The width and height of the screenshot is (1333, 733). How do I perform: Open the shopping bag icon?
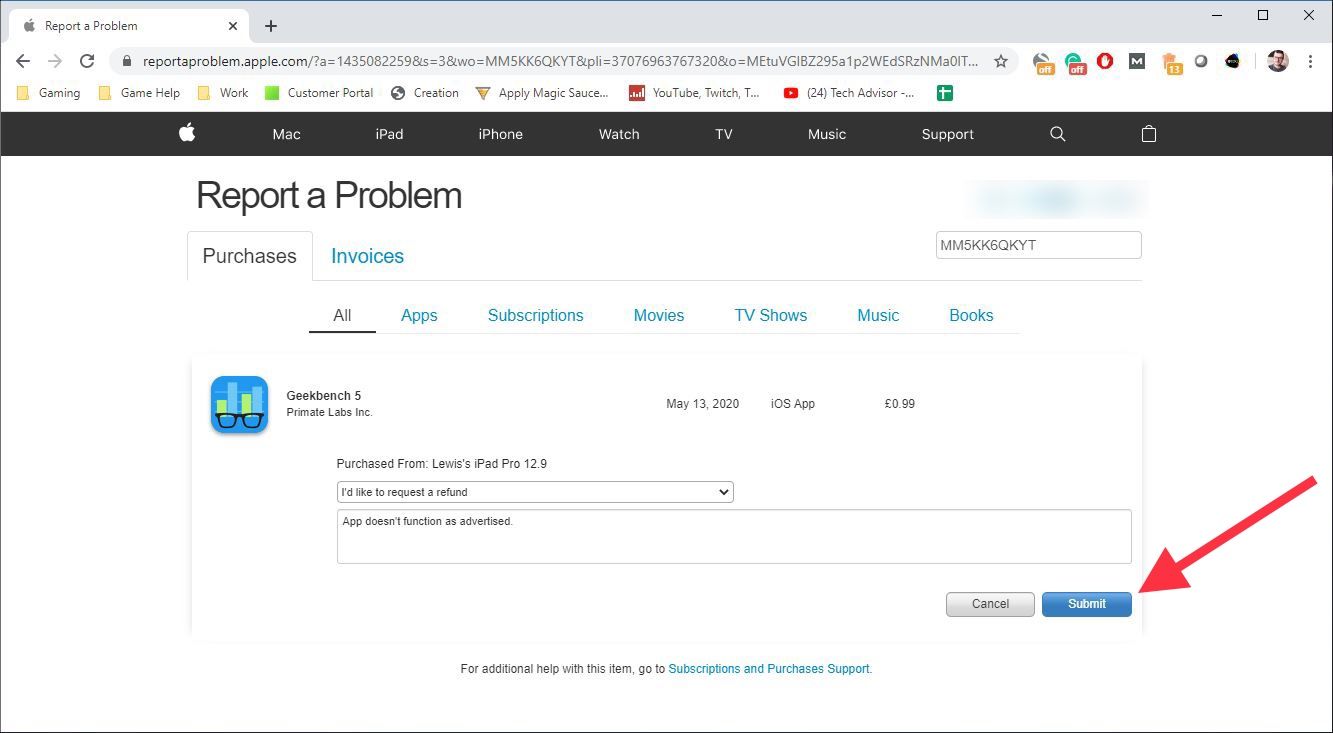point(1148,134)
